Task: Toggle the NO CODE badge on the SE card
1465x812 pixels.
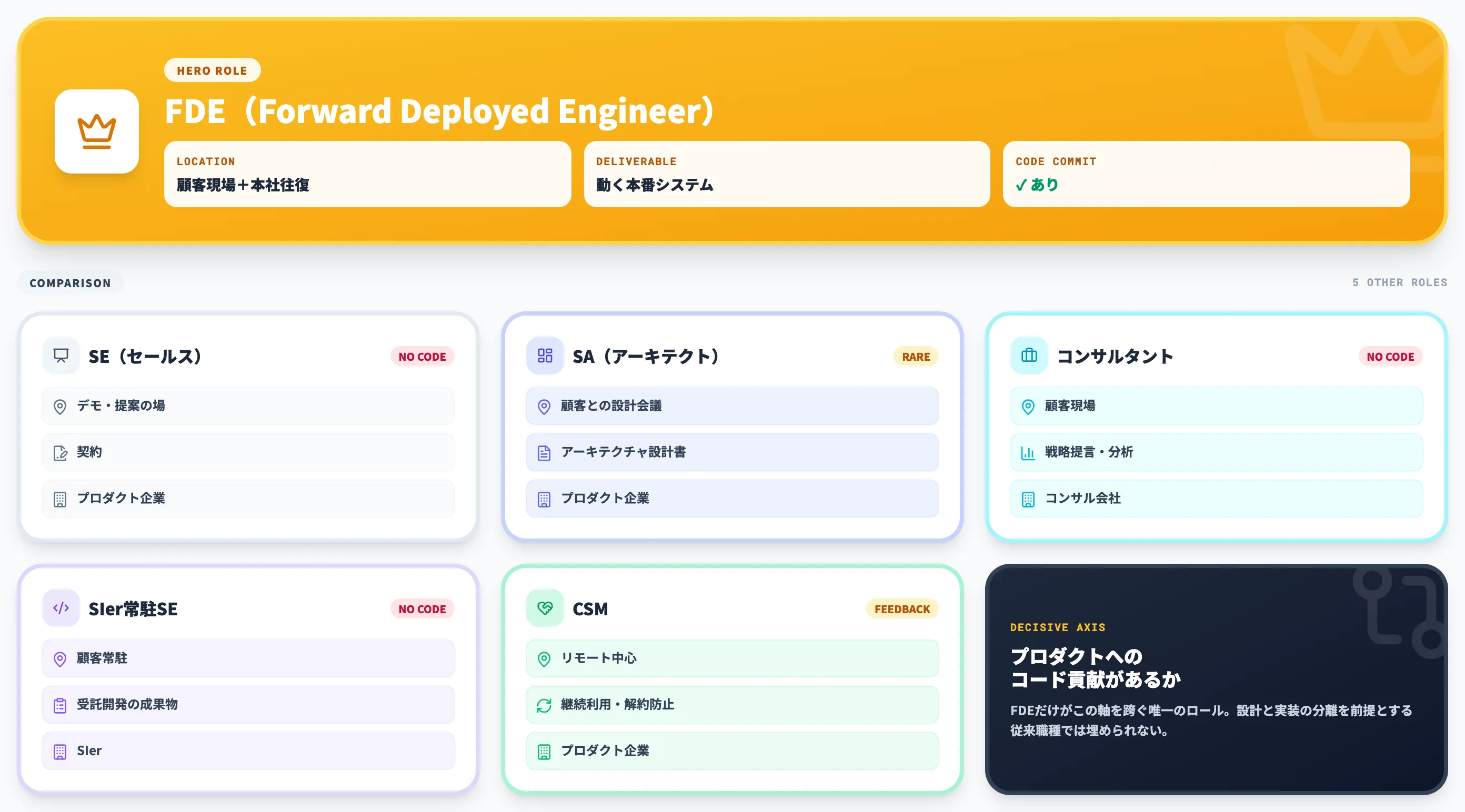Action: pyautogui.click(x=422, y=356)
